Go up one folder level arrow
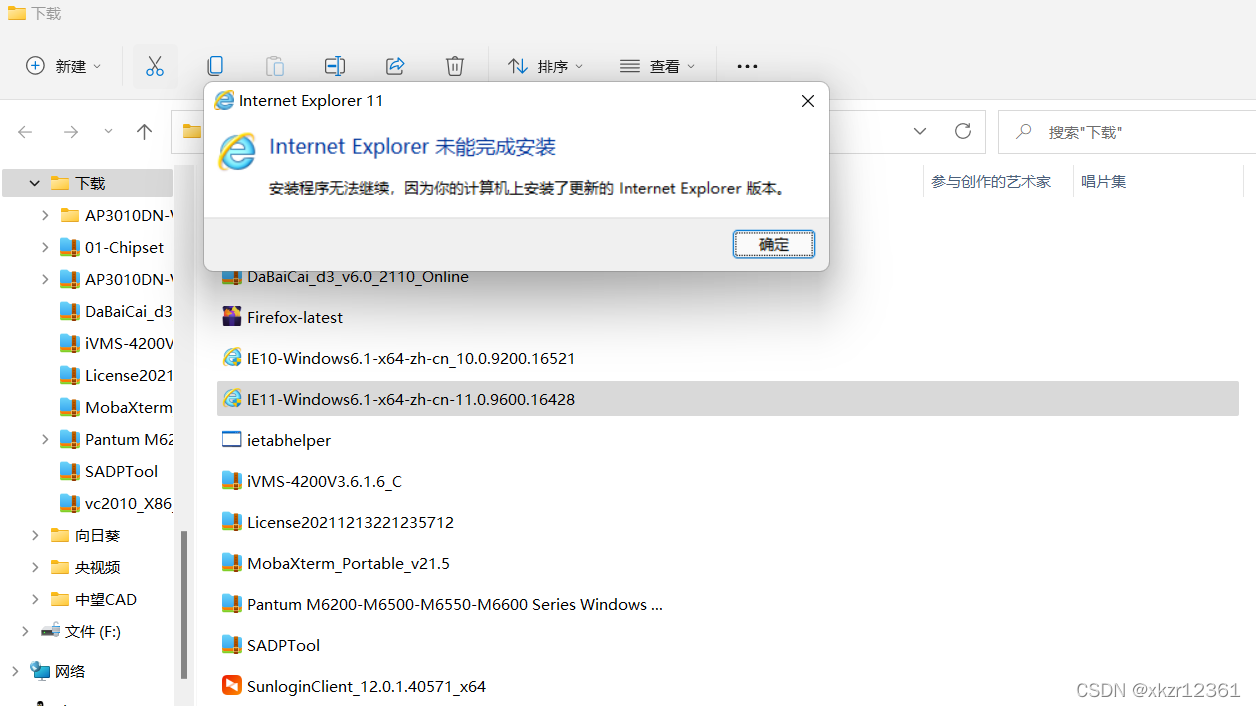The height and width of the screenshot is (707, 1256). 144,131
